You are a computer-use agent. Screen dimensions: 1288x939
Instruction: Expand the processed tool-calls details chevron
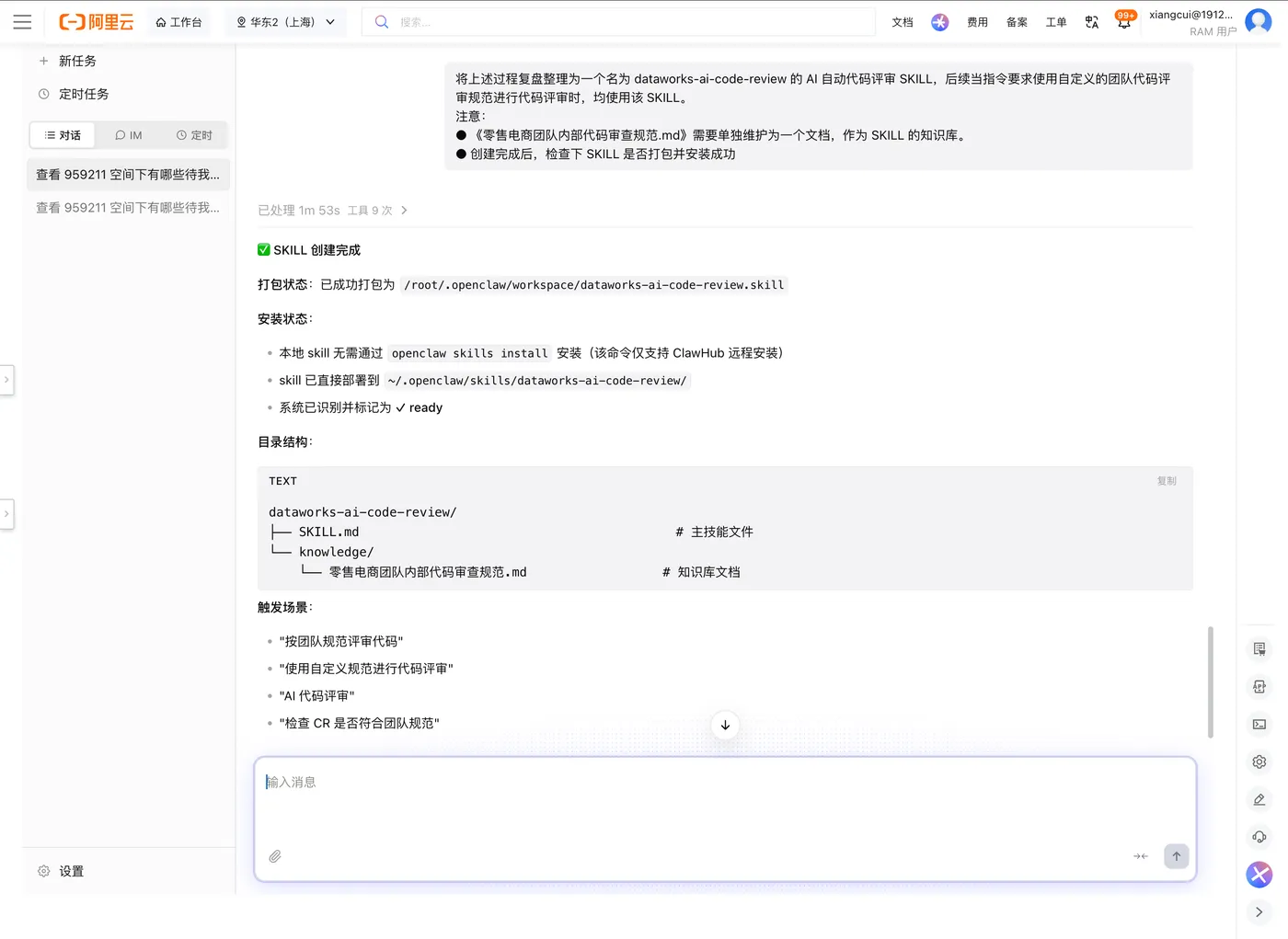coord(404,211)
